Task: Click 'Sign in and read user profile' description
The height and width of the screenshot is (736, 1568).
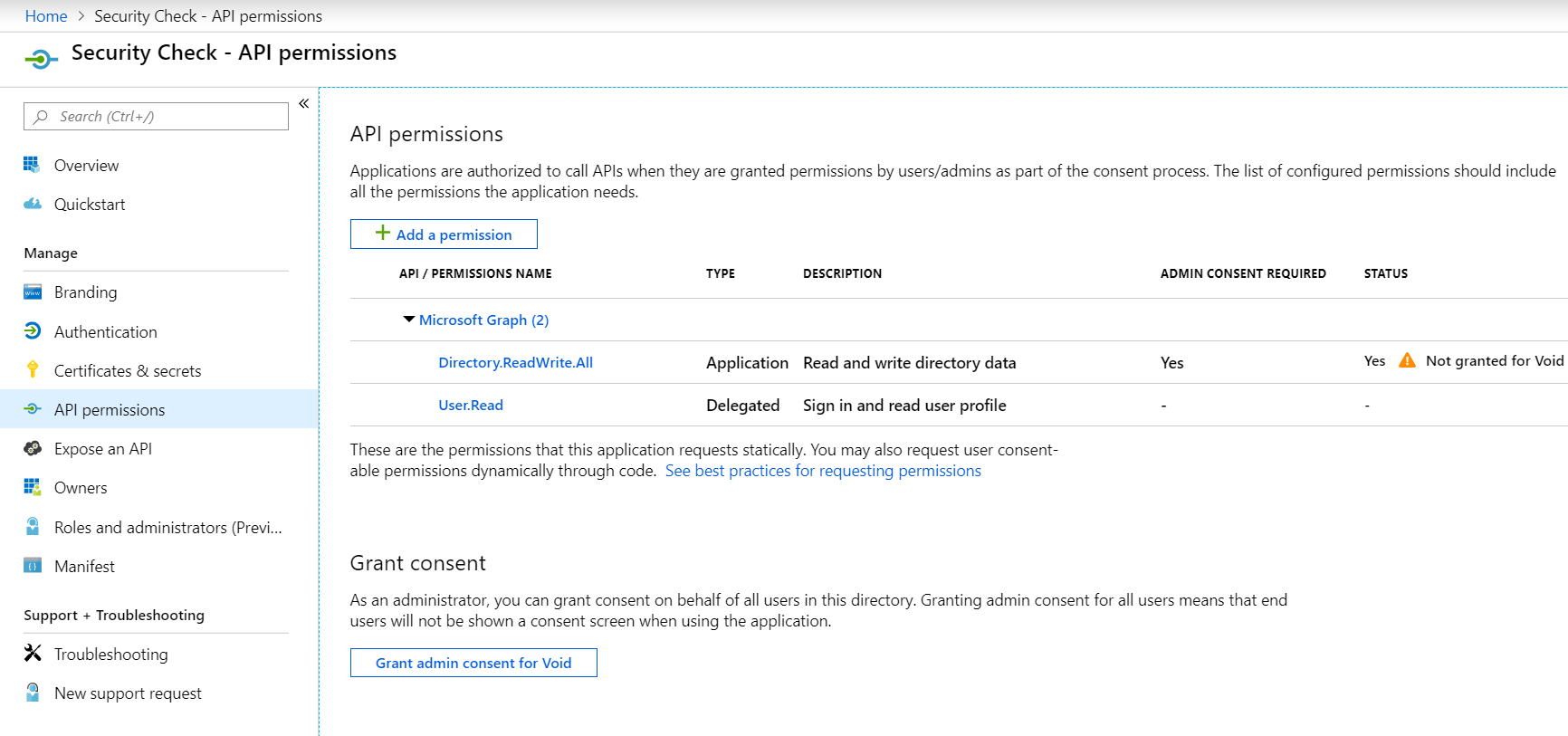Action: 904,405
